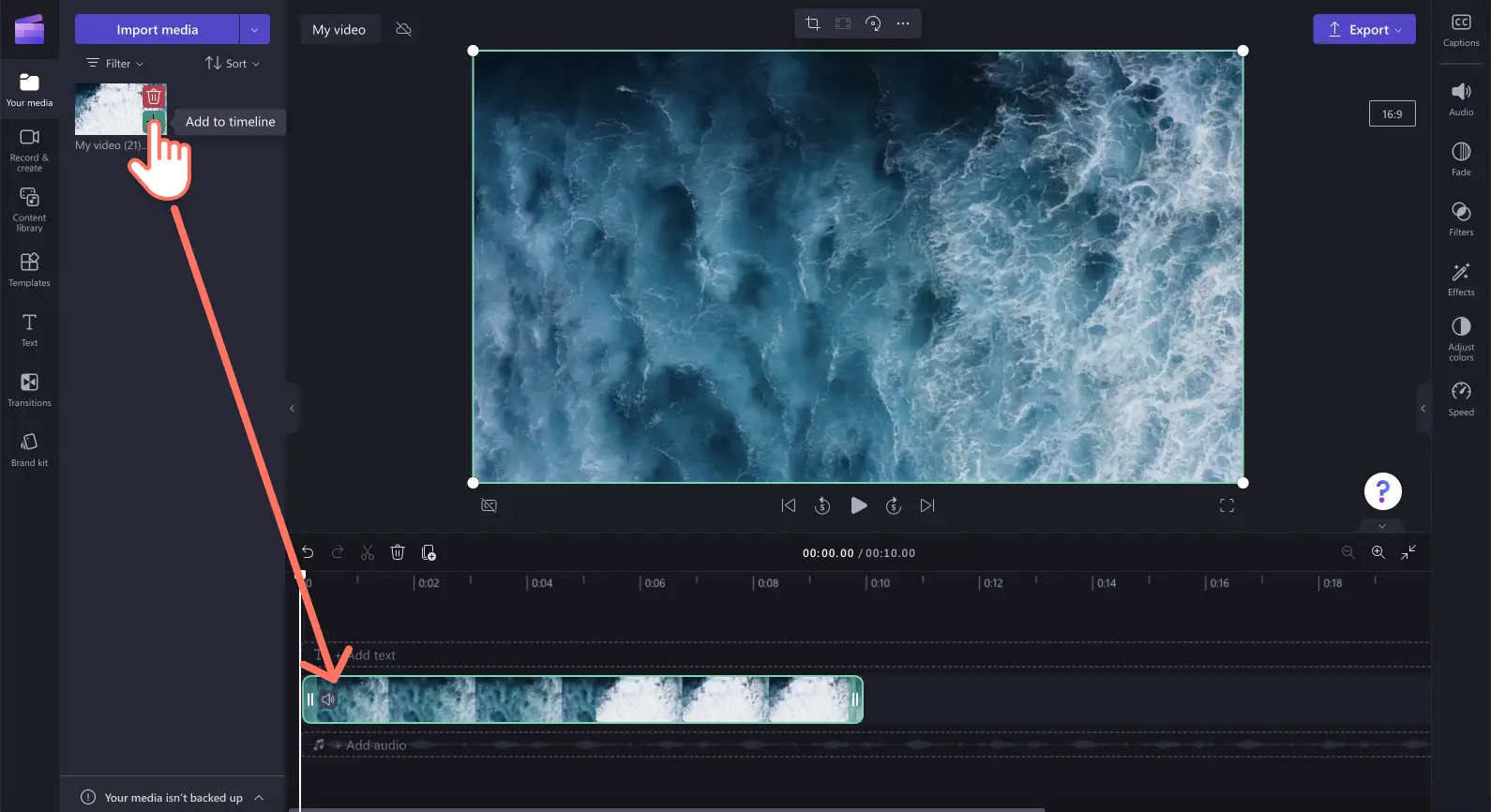Open Your media panel
This screenshot has height=812, width=1491.
pos(29,90)
